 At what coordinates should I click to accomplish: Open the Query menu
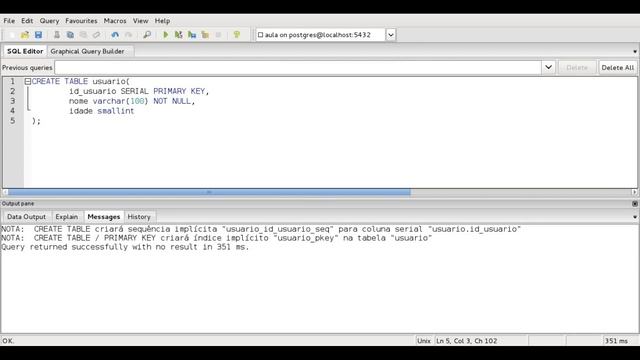click(x=49, y=21)
